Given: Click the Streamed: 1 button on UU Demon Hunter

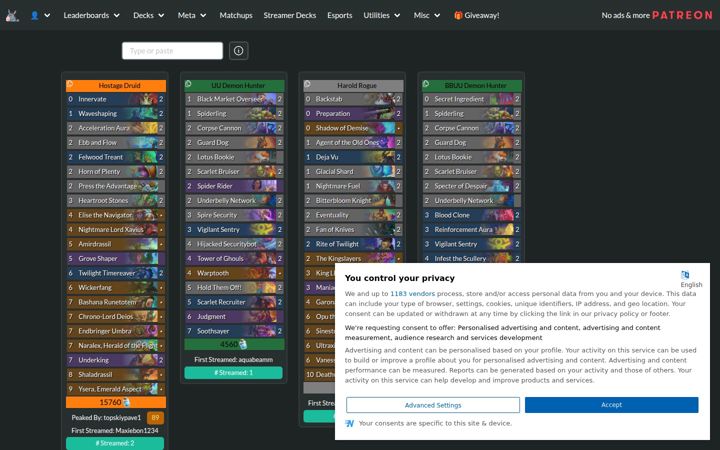Looking at the screenshot, I should (233, 372).
